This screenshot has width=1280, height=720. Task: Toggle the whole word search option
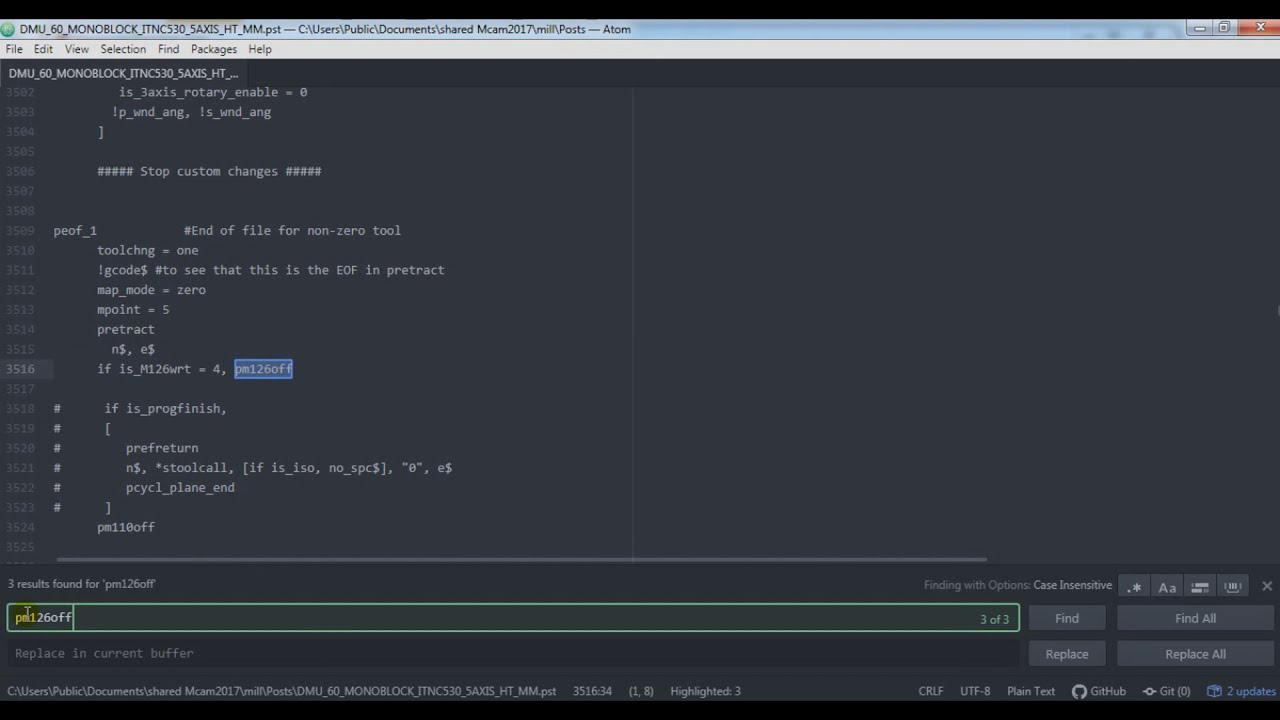point(1233,587)
